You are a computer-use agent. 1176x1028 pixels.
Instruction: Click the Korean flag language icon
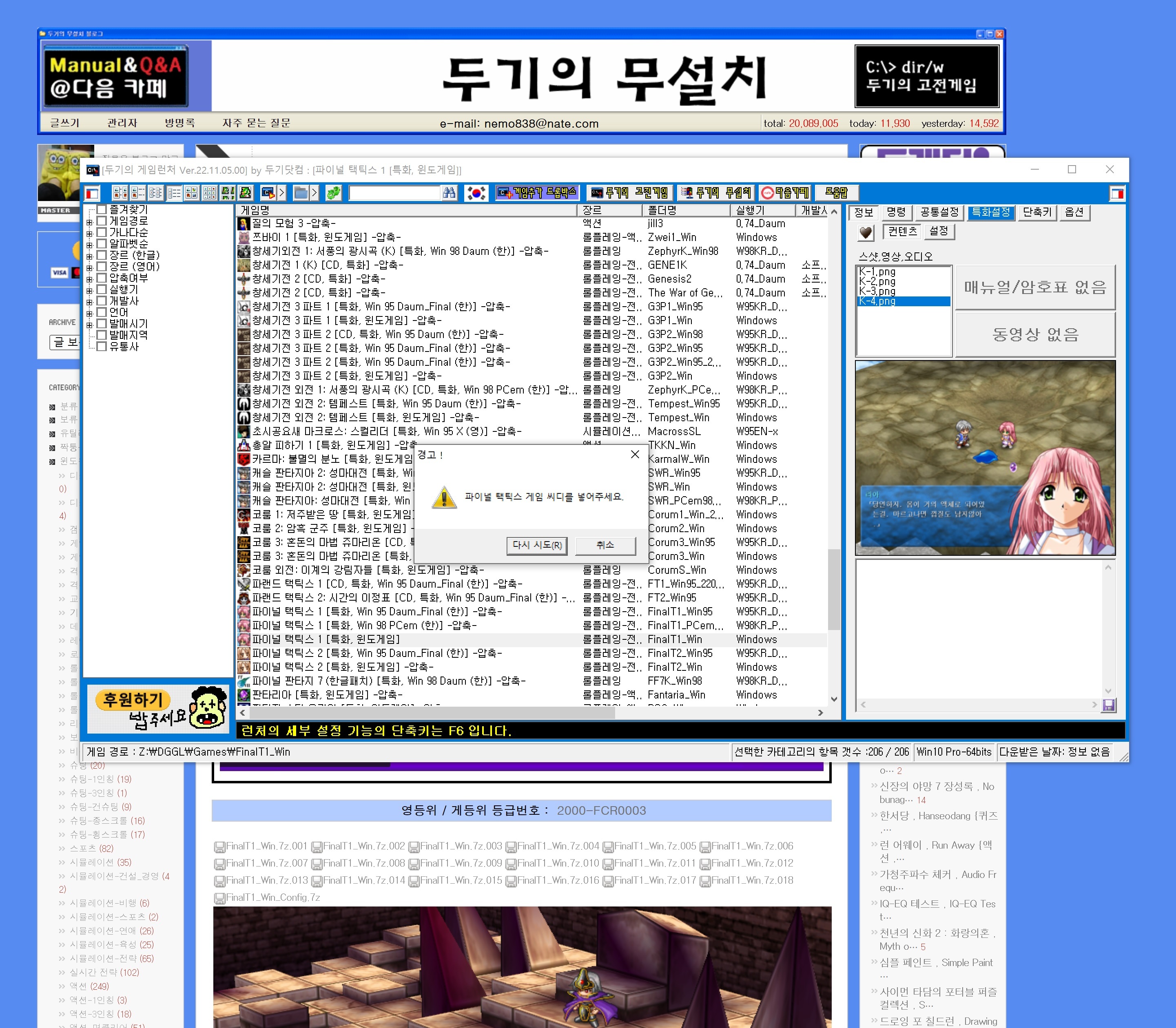476,193
